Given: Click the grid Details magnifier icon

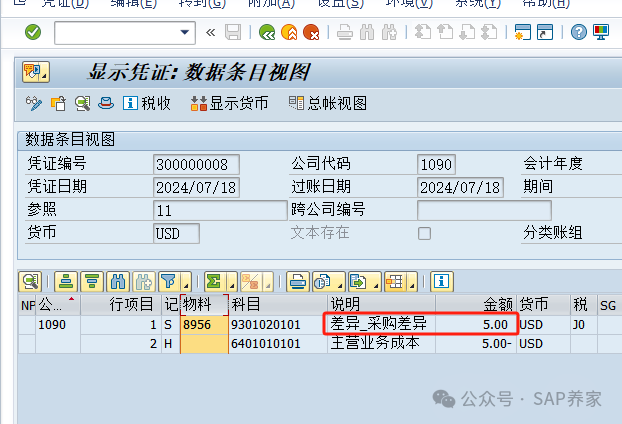Looking at the screenshot, I should pos(30,282).
